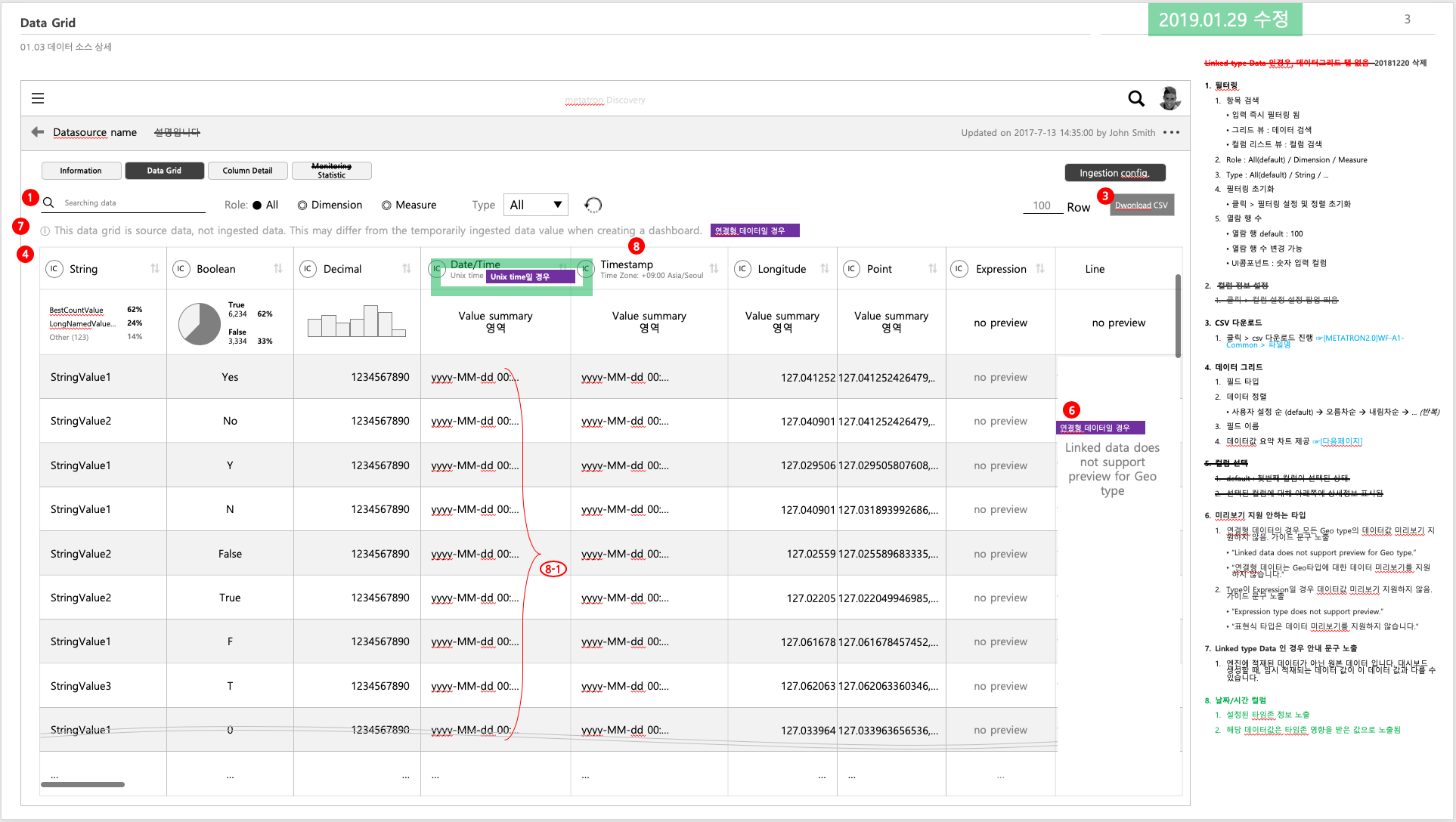The width and height of the screenshot is (1456, 822).
Task: Sort the Longitude column
Action: [825, 269]
